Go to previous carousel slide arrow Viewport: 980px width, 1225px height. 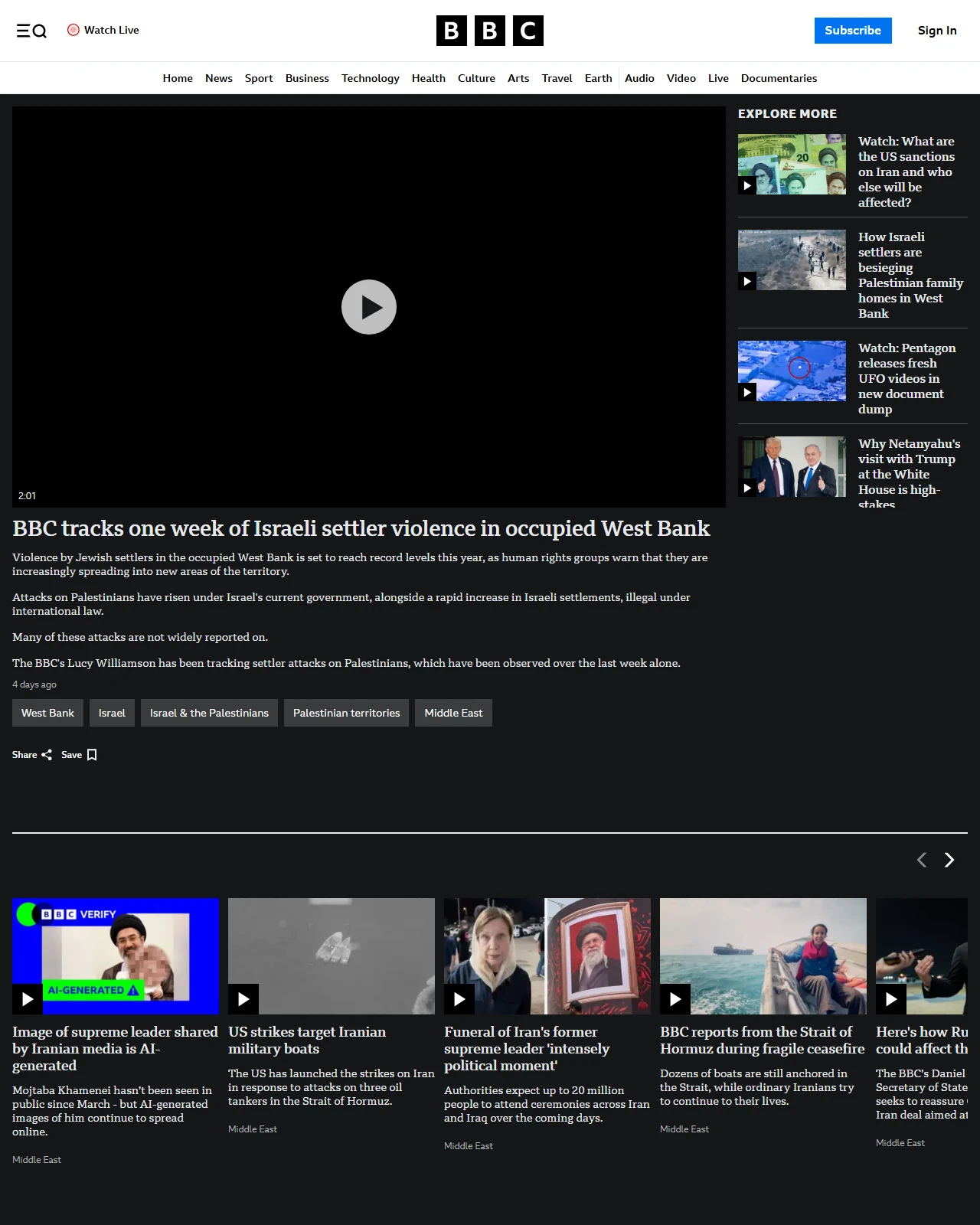(x=922, y=860)
